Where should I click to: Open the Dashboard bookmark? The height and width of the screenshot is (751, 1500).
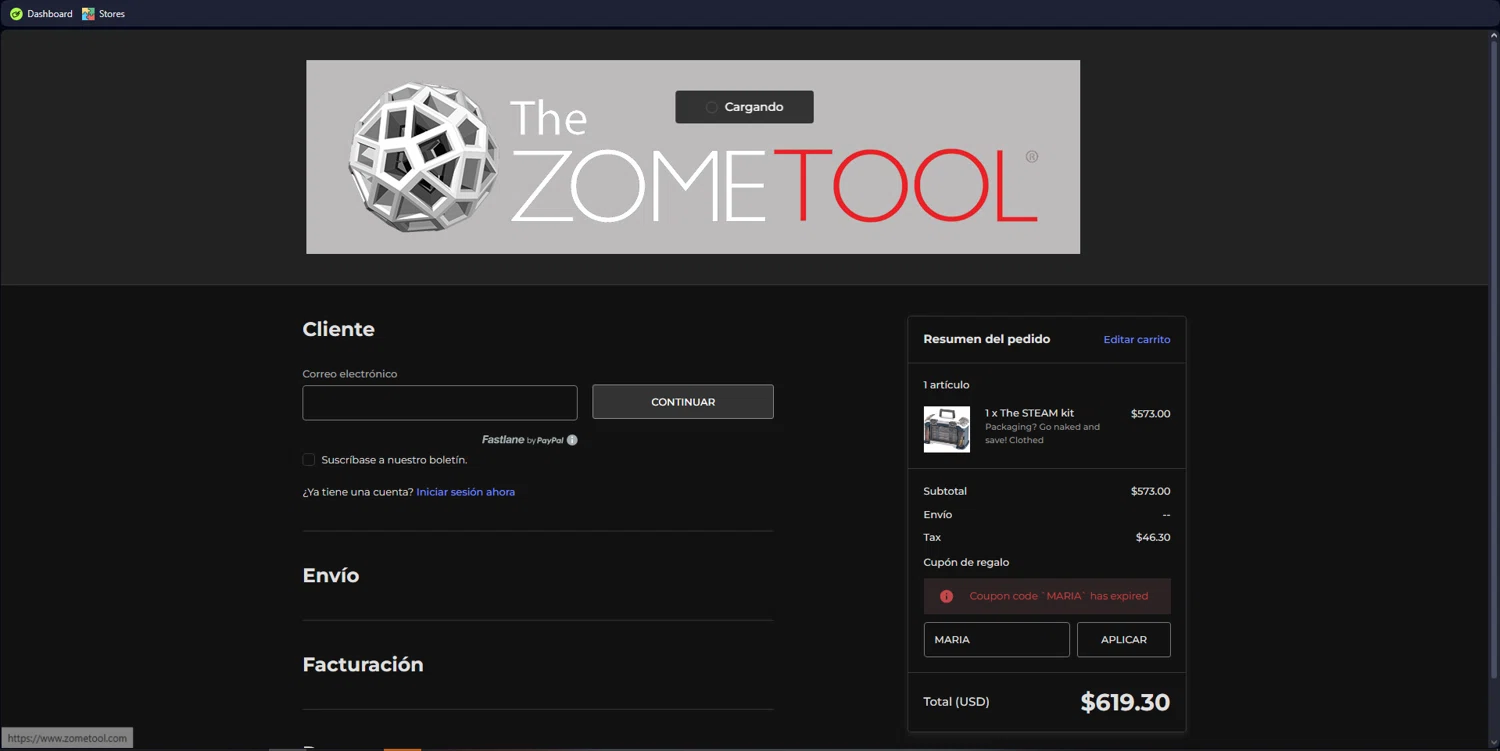(x=41, y=14)
